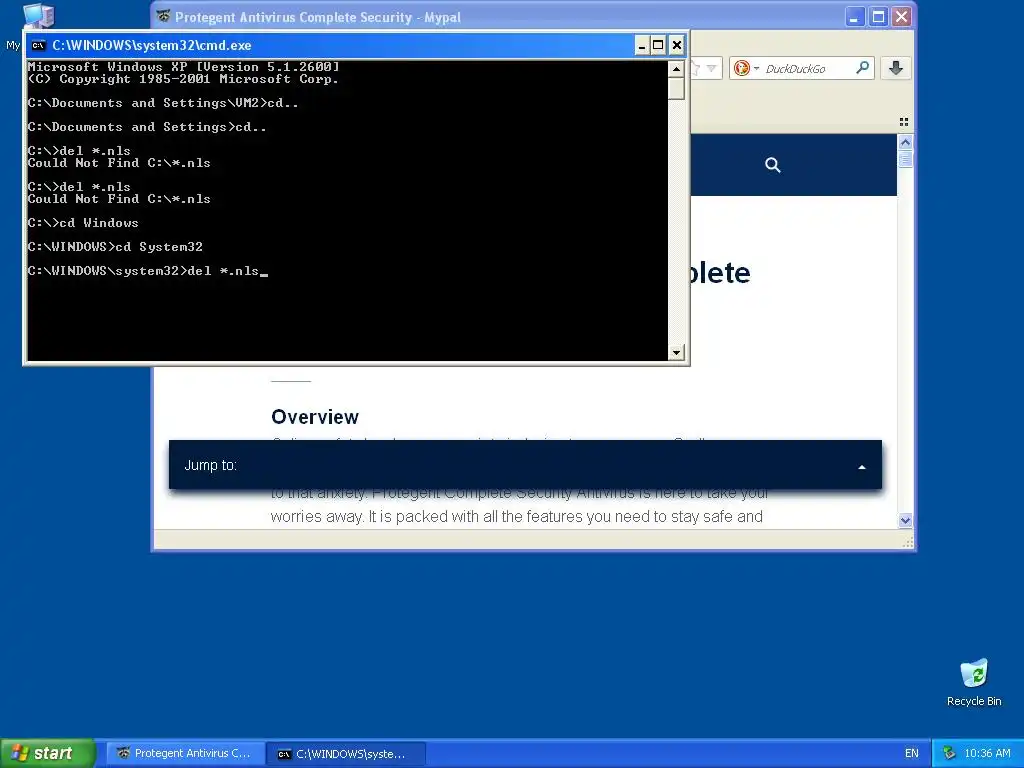Screen dimensions: 1024x768
Task: Click the webpage scrollbar up arrow
Action: coord(905,142)
